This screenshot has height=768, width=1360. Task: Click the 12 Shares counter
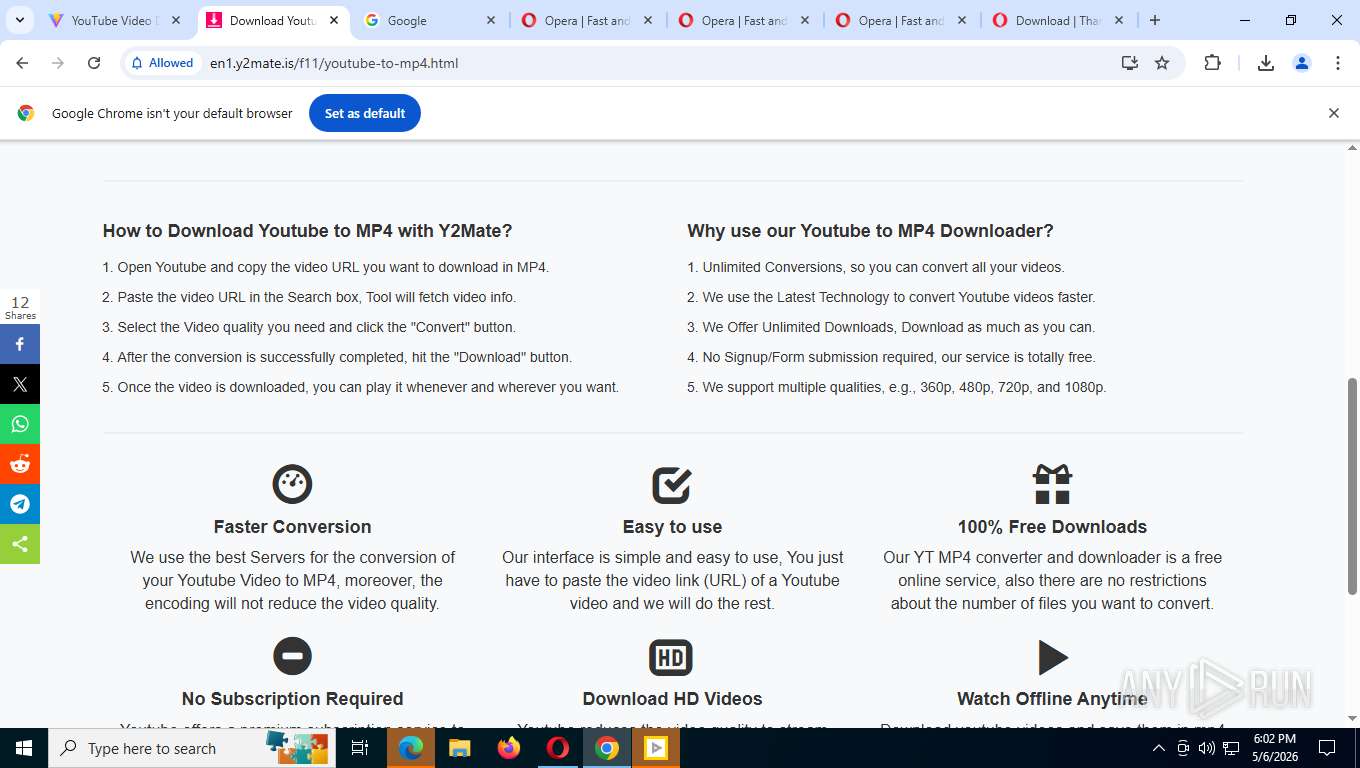[20, 307]
